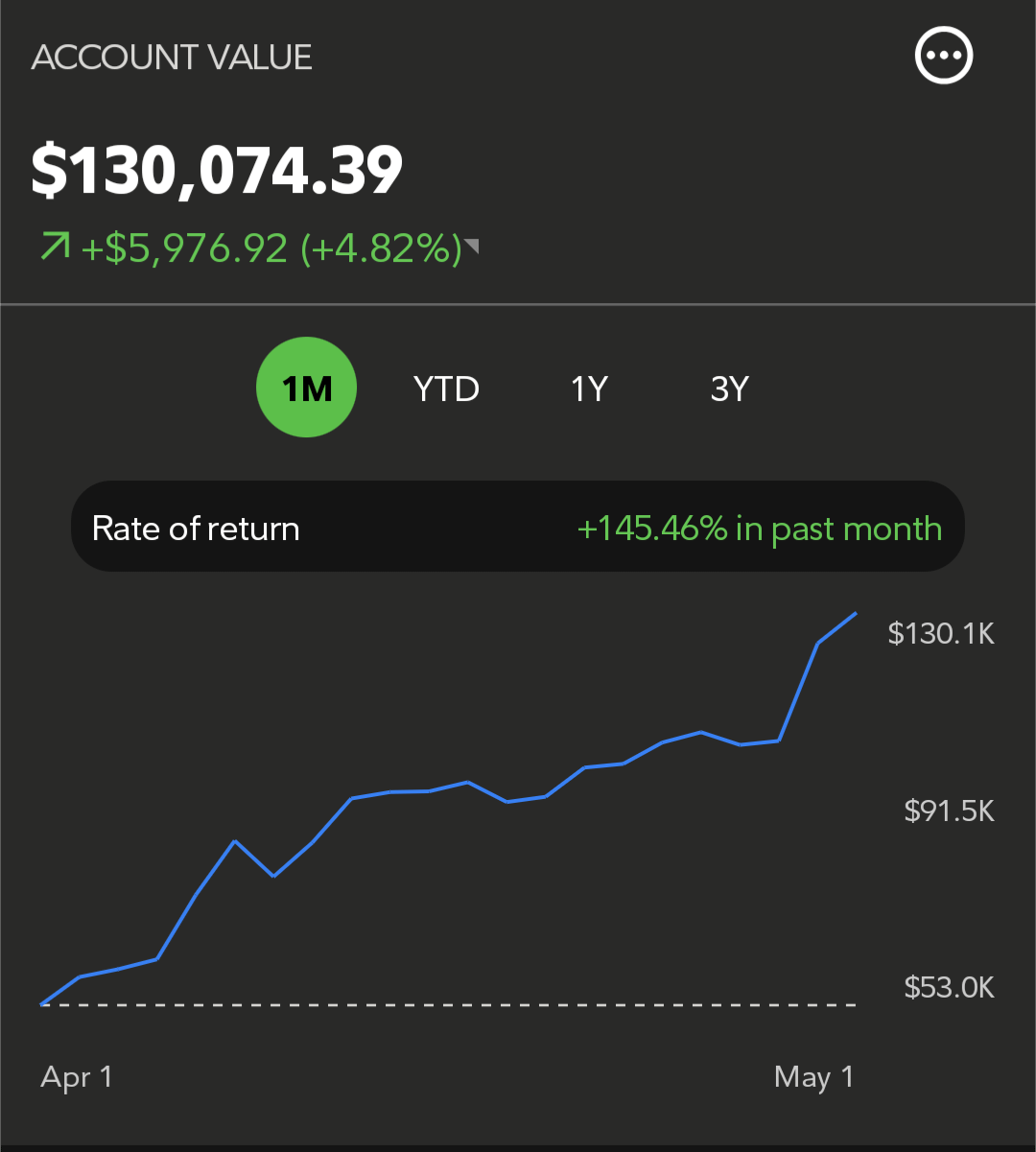Tap the Apr 1 date label
Viewport: 1036px width, 1152px height.
(x=77, y=1077)
